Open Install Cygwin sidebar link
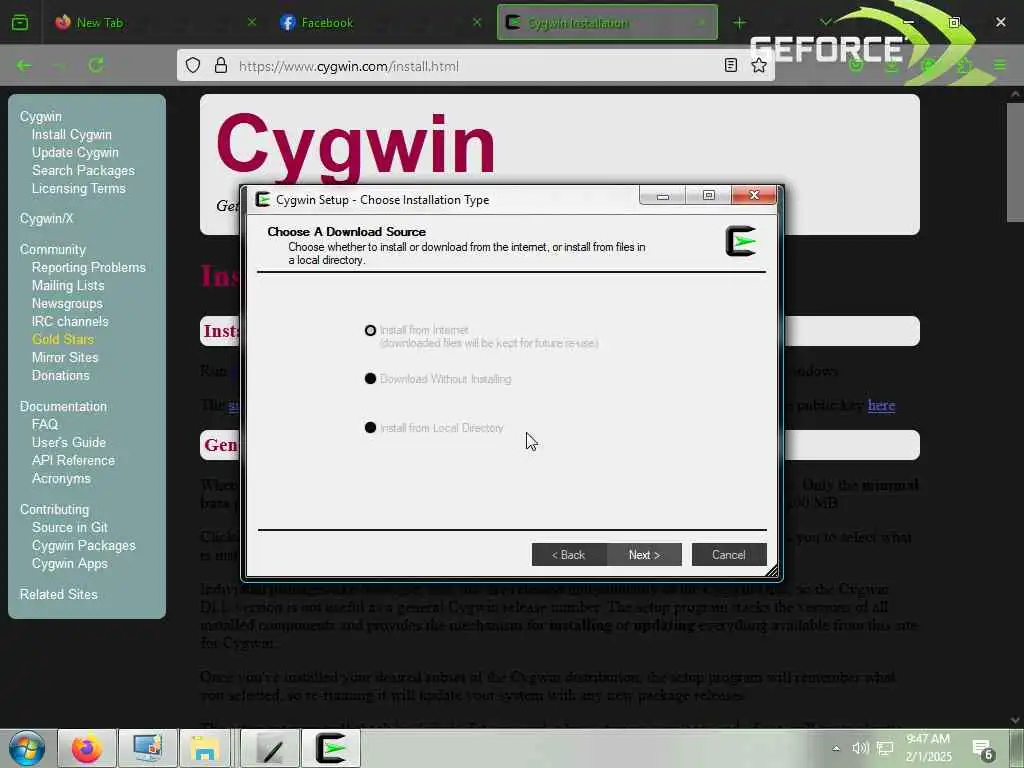 coord(72,135)
